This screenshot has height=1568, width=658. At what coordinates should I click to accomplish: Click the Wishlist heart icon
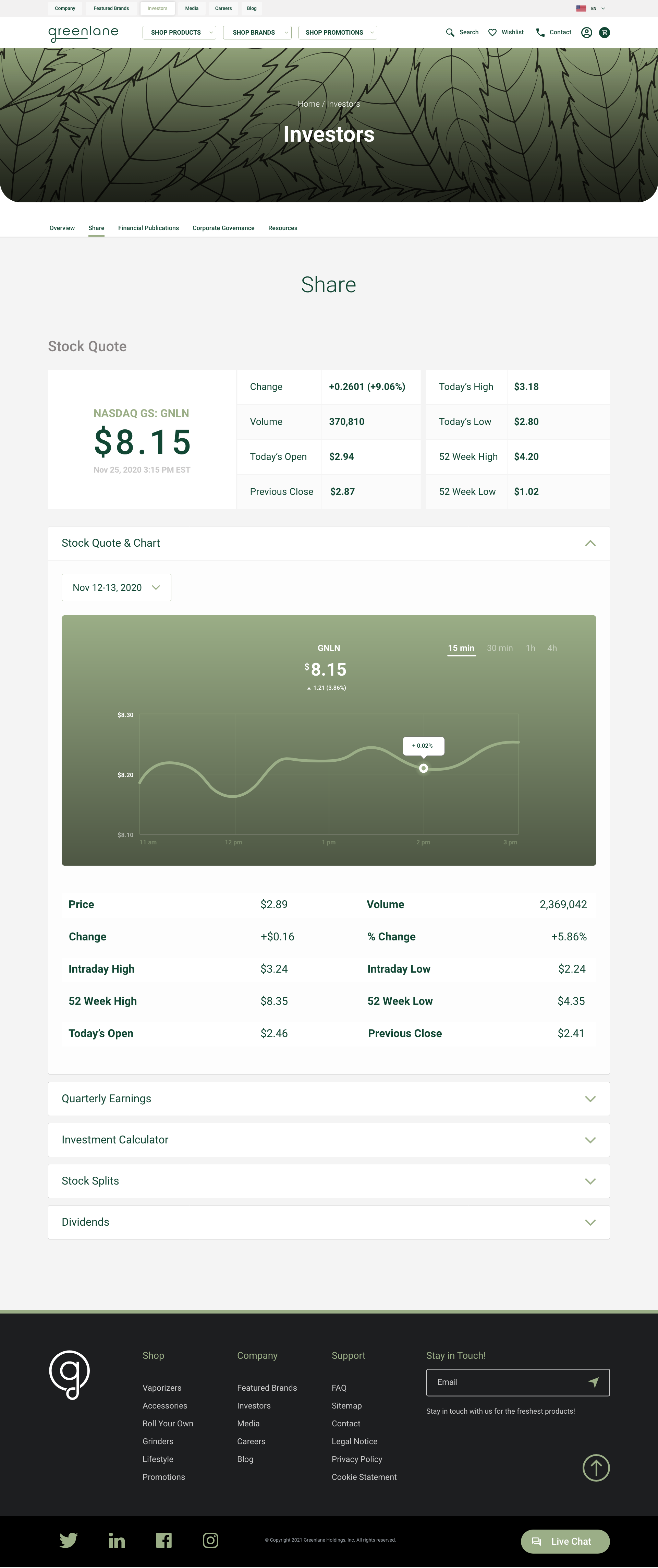[492, 32]
